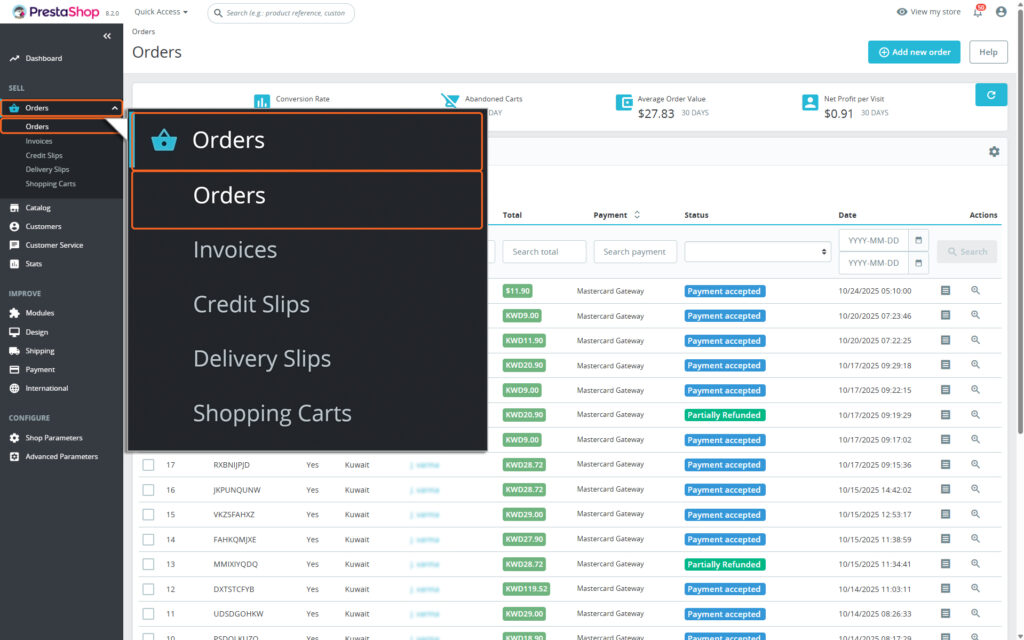Open the Customers section icon
Screen dimensions: 1024x640
tap(14, 226)
